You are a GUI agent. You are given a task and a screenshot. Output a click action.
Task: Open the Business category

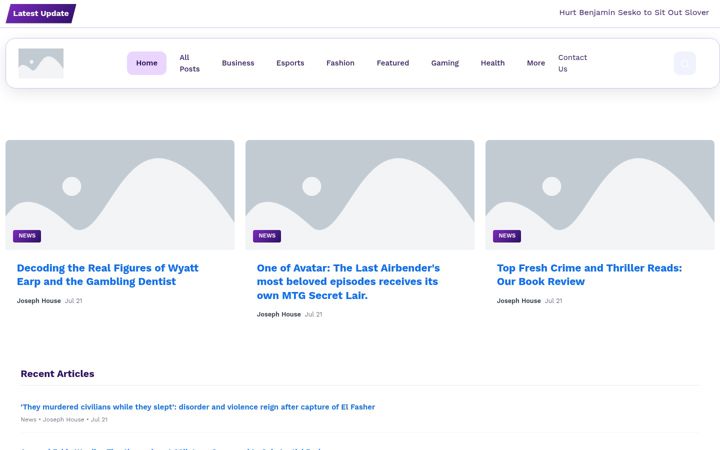pos(238,63)
